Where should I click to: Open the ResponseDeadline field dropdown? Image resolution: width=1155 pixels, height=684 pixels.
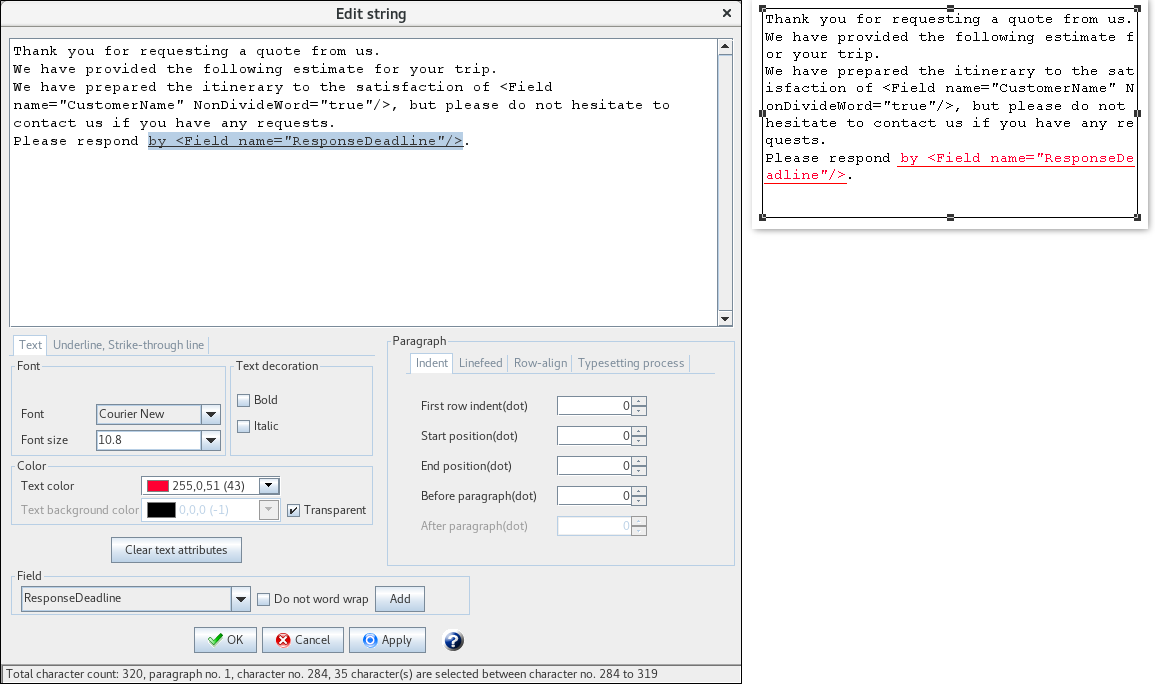(240, 599)
